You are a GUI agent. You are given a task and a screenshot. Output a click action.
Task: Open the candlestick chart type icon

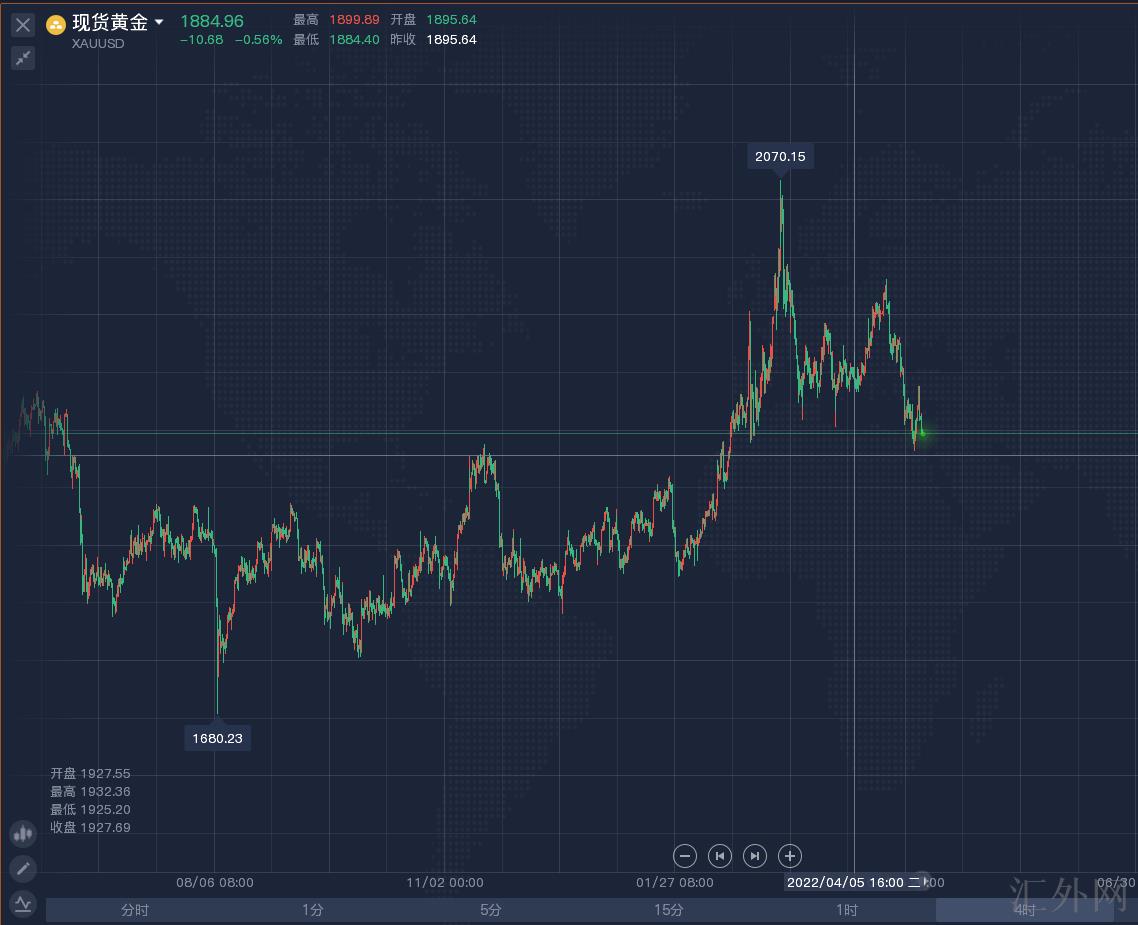[23, 833]
